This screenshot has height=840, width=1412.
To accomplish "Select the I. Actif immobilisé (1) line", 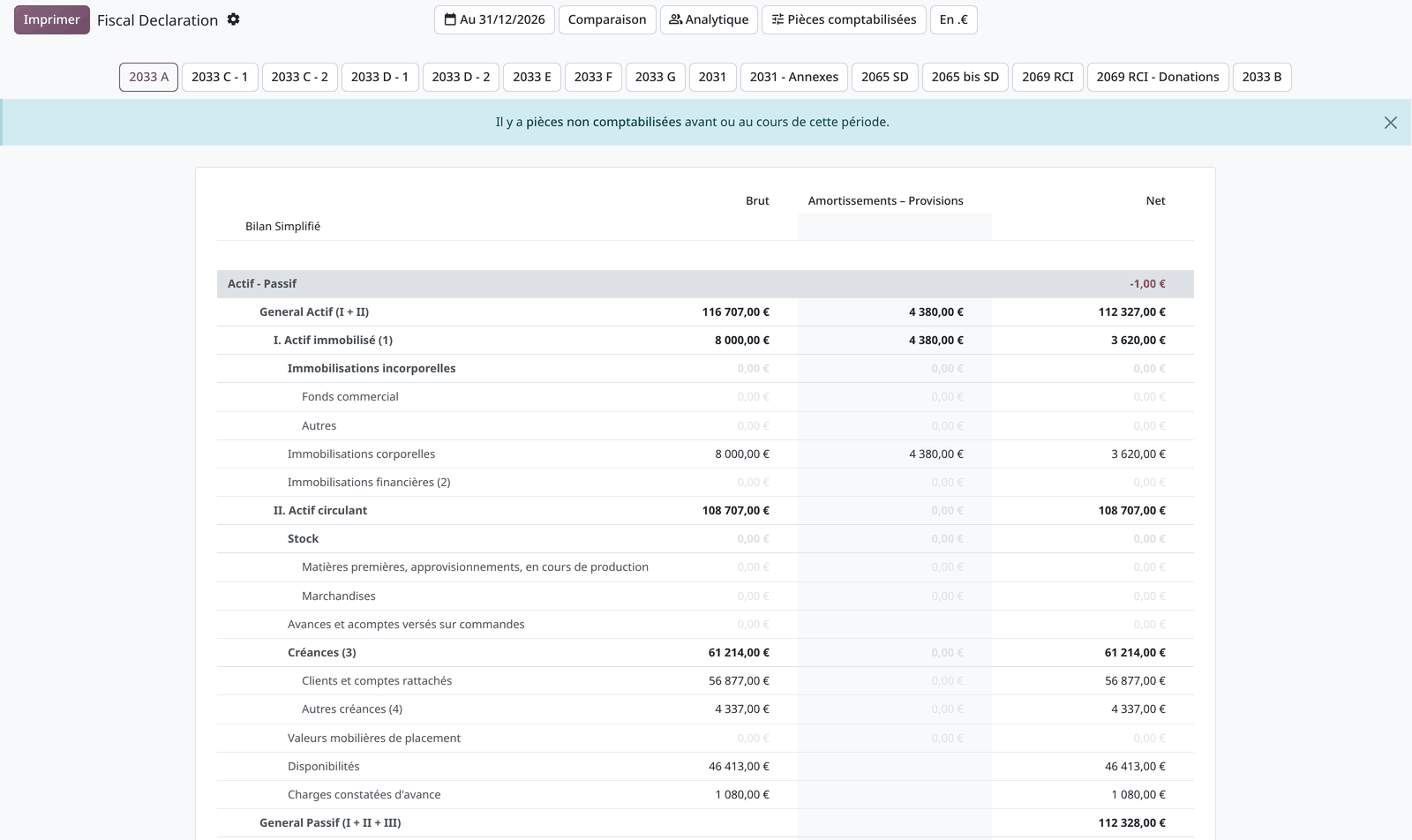I will click(705, 340).
